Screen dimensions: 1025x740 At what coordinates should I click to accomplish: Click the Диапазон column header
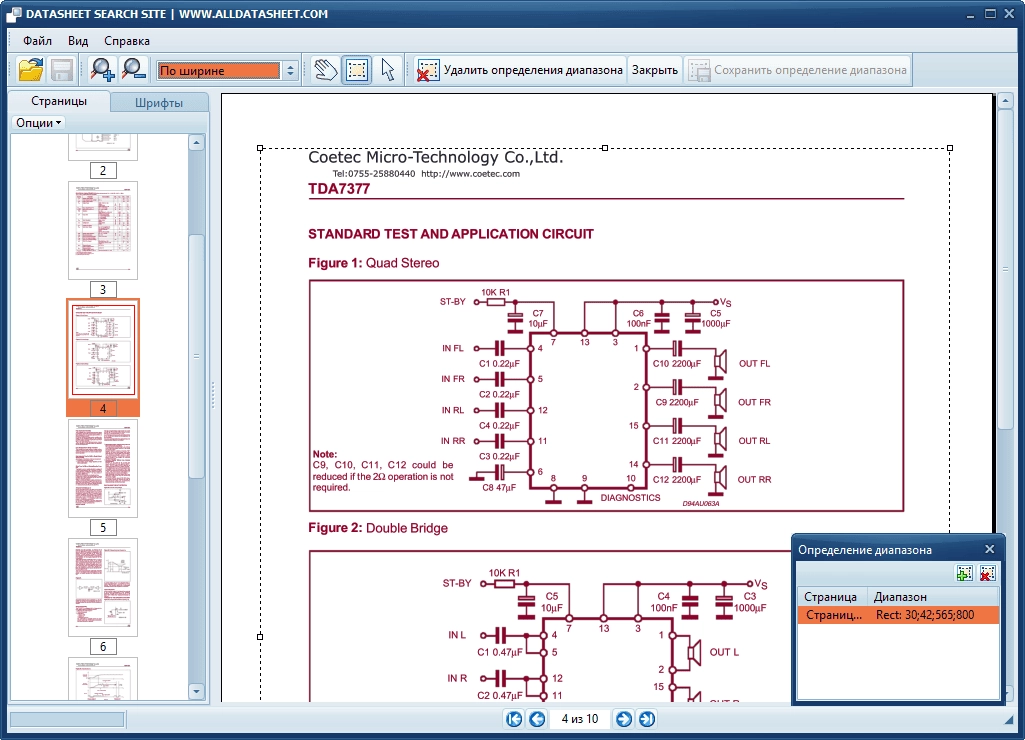coord(933,597)
